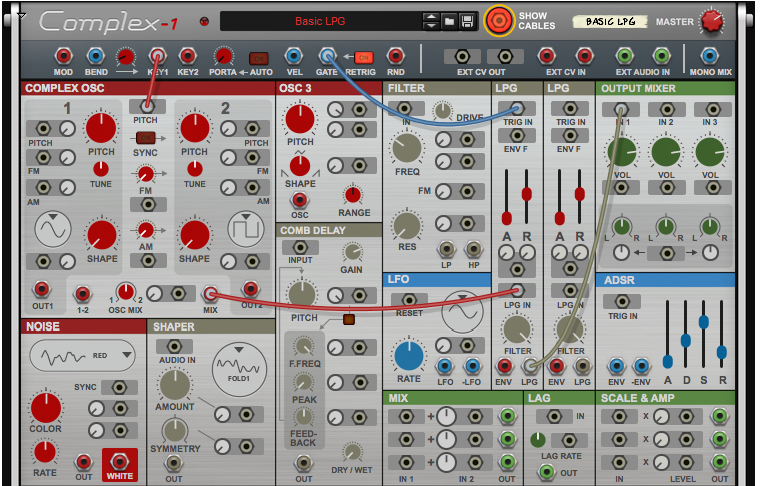This screenshot has width=760, height=486.
Task: Click the Complex-1 red LED indicator
Action: tap(204, 21)
